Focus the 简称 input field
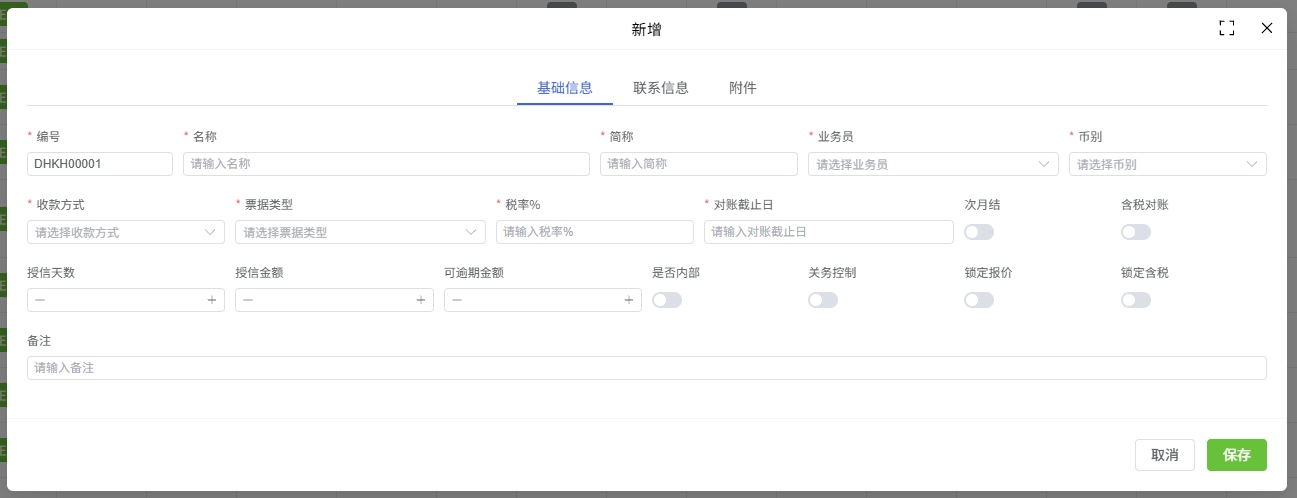Viewport: 1297px width, 498px height. pyautogui.click(x=699, y=164)
